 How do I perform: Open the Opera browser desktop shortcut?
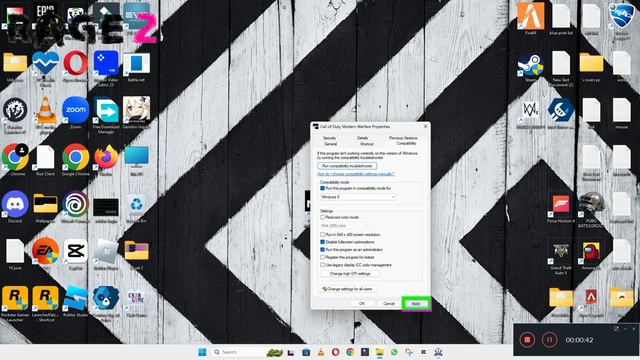coord(76,64)
